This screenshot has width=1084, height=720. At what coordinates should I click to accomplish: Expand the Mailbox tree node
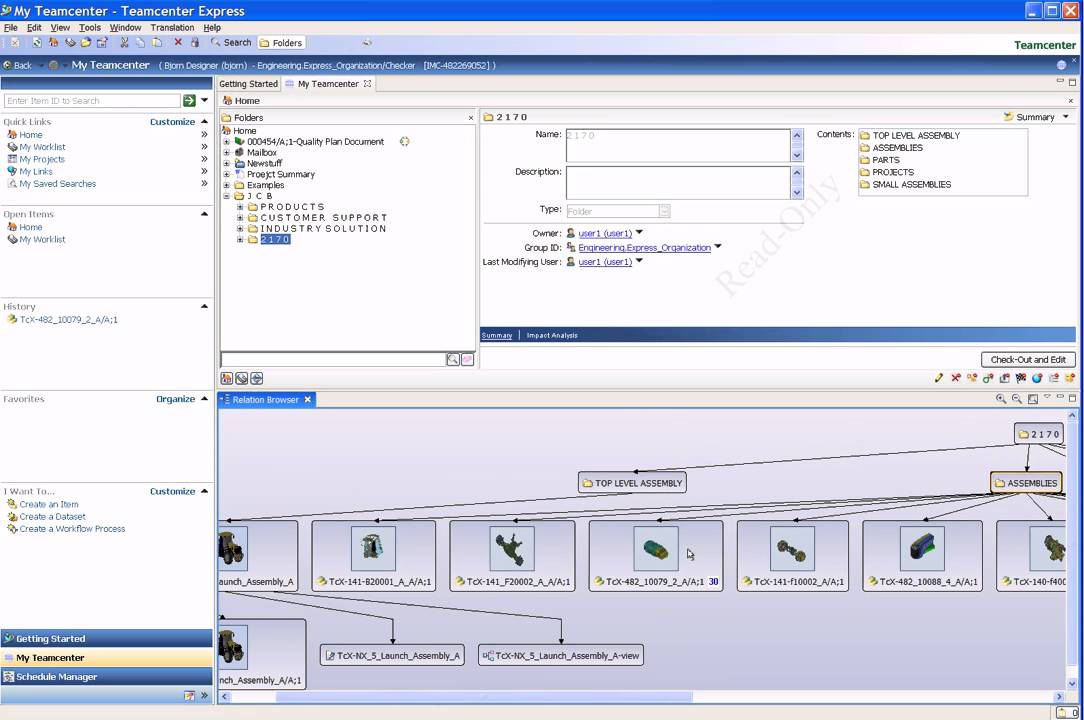(x=227, y=152)
